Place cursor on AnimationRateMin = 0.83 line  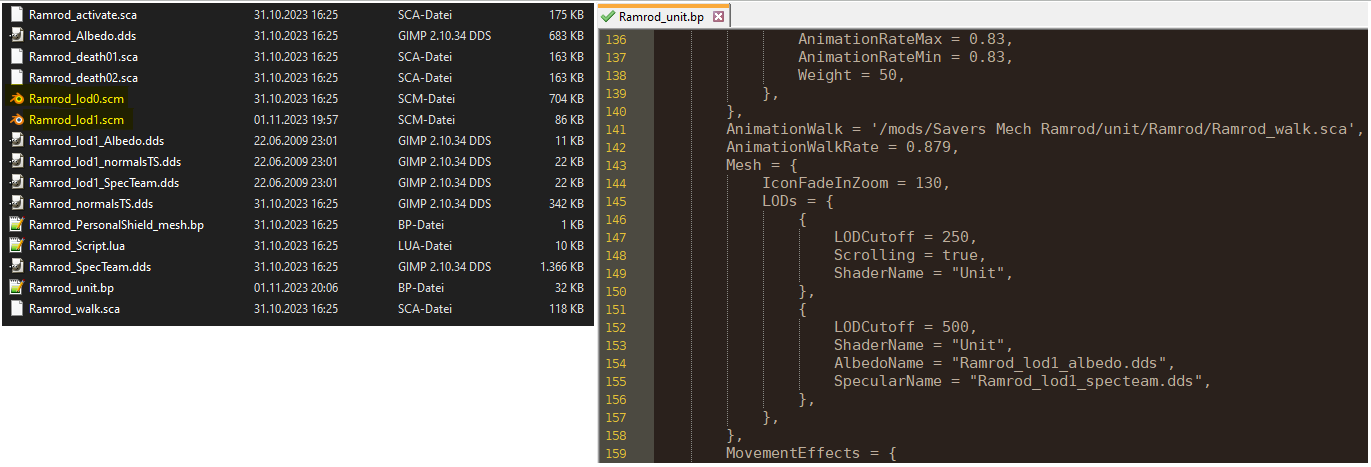tap(905, 57)
